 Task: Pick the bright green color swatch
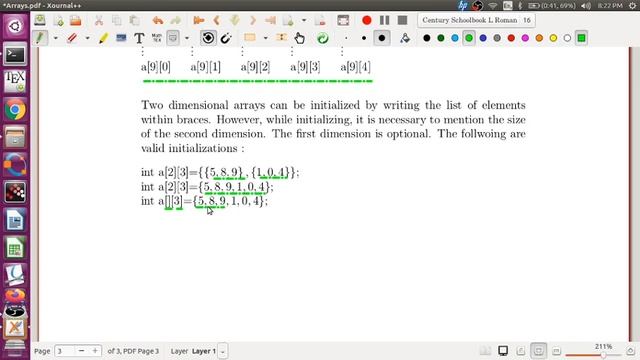pos(469,38)
